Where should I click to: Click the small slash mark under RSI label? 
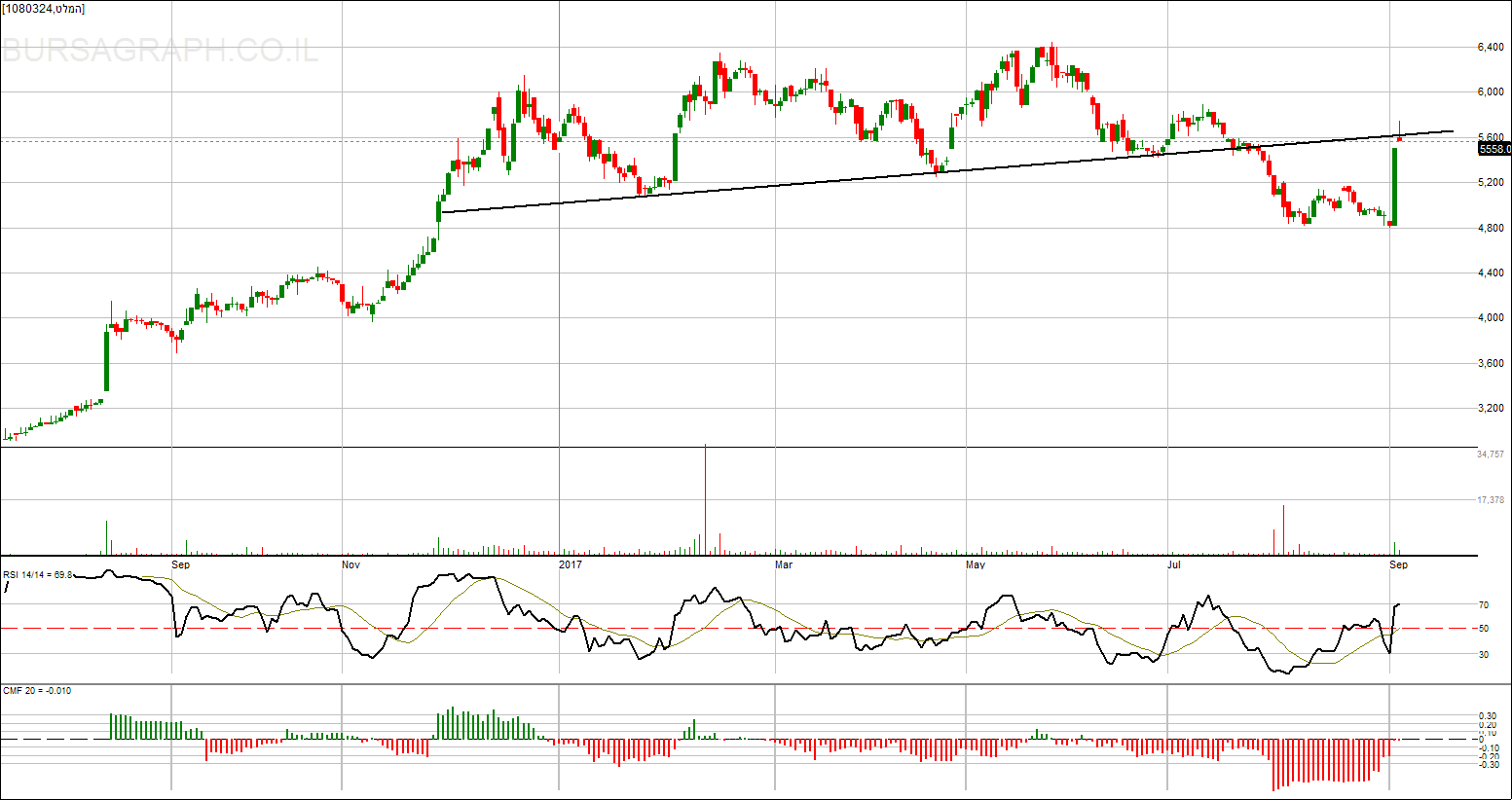(x=6, y=587)
